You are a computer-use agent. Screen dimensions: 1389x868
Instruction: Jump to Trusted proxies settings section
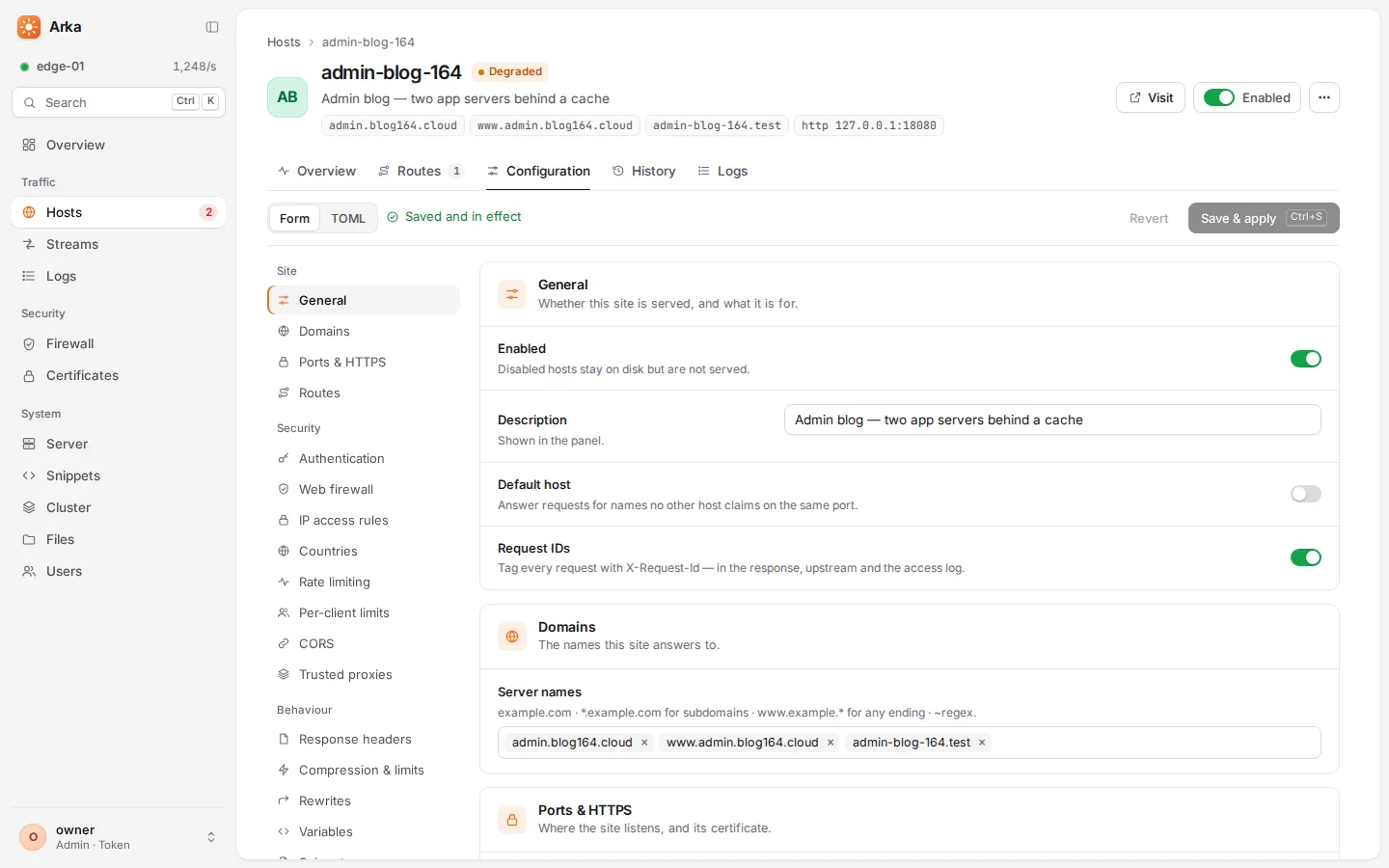[364, 674]
